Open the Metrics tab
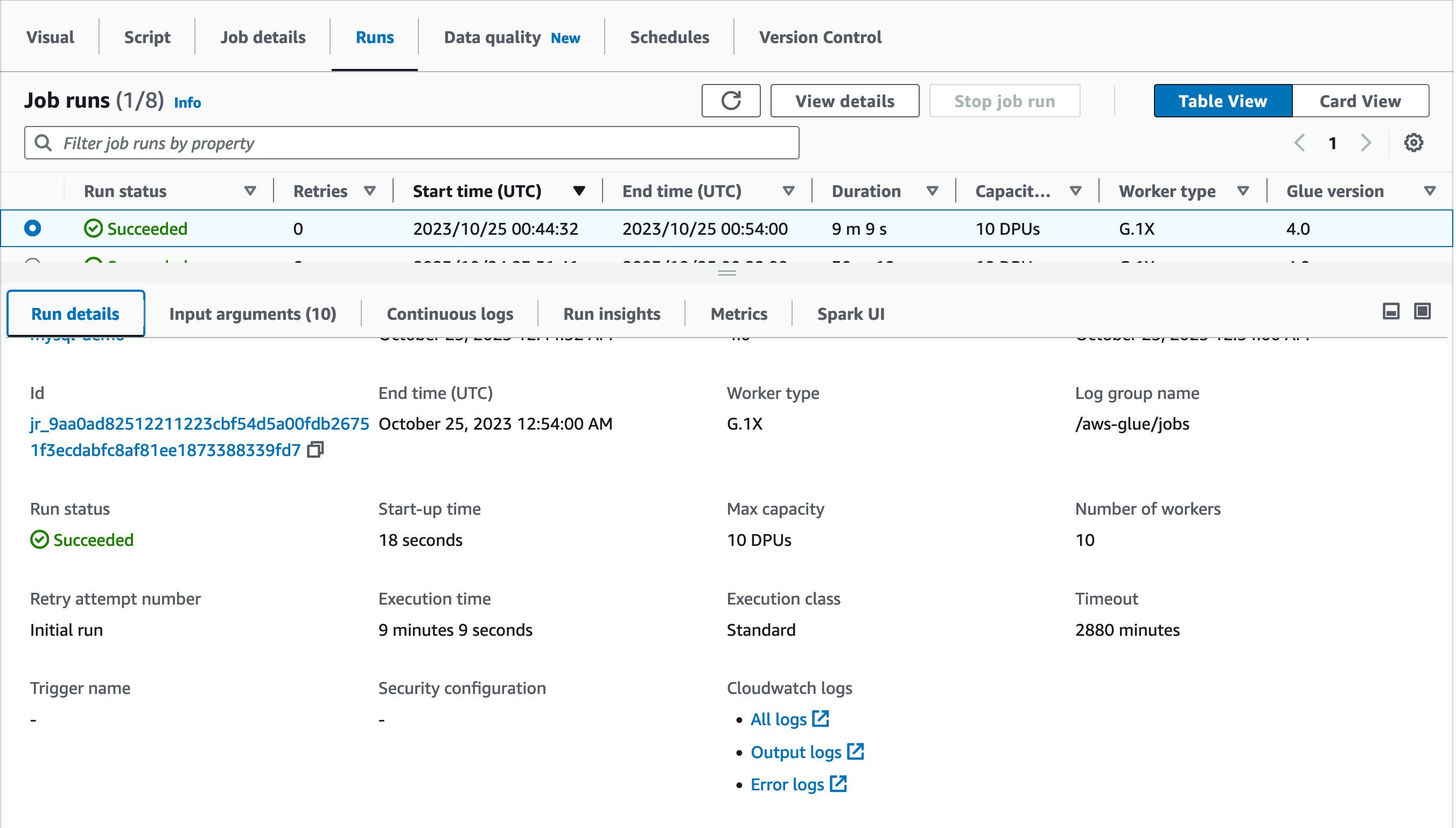1456x828 pixels. (x=739, y=314)
